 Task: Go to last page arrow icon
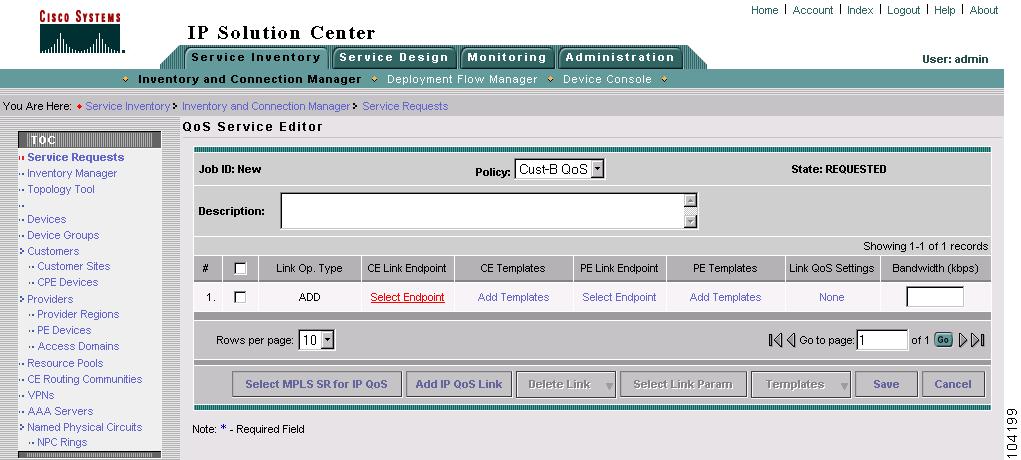(x=977, y=340)
